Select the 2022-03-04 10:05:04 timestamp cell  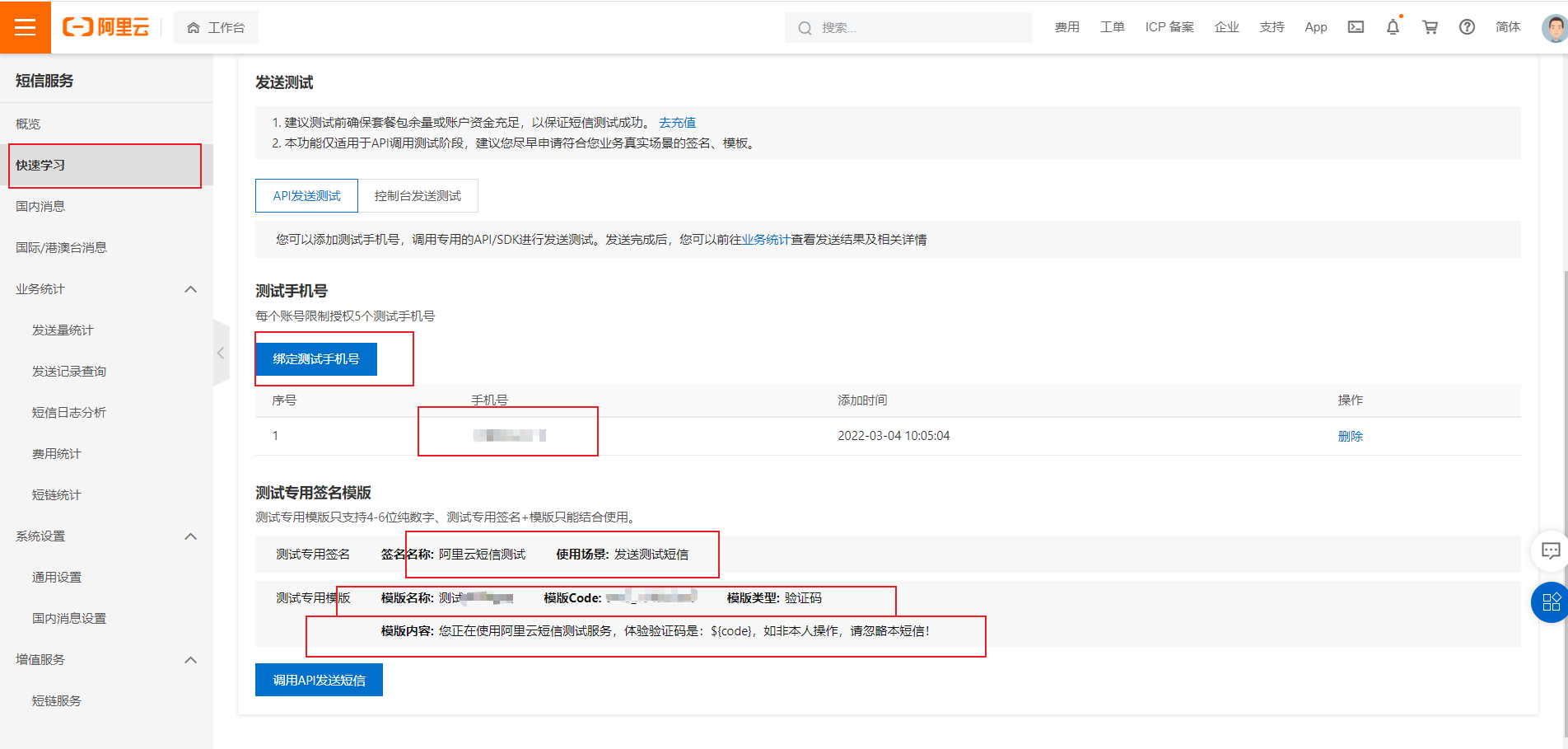click(x=894, y=436)
